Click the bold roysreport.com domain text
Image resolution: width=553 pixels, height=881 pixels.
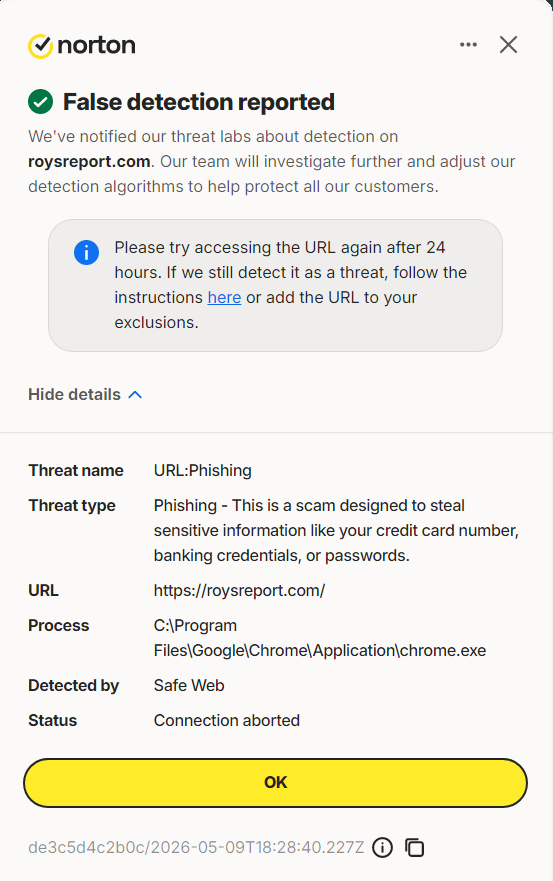pyautogui.click(x=89, y=161)
